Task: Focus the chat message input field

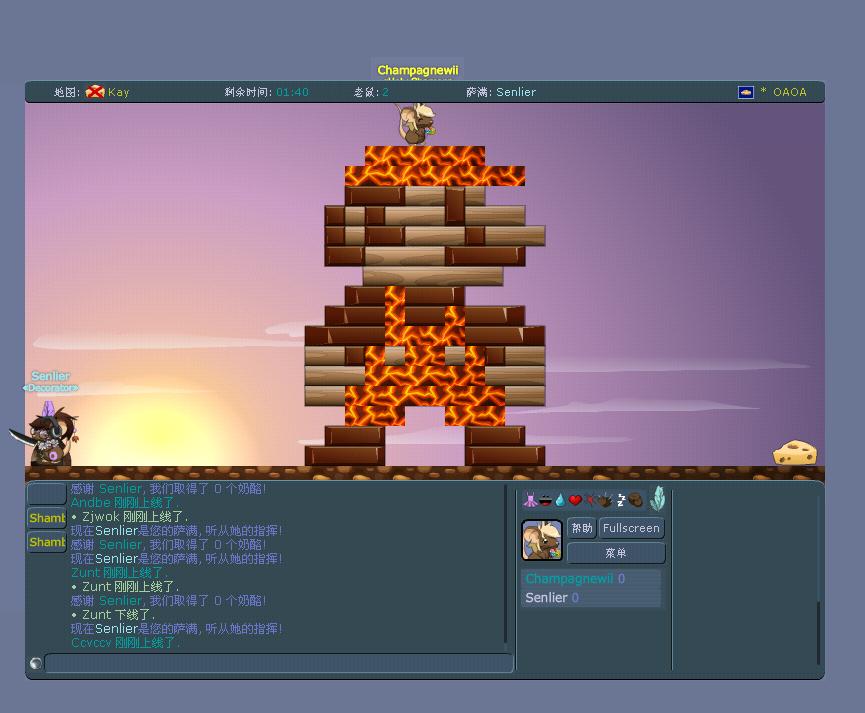Action: (x=279, y=663)
